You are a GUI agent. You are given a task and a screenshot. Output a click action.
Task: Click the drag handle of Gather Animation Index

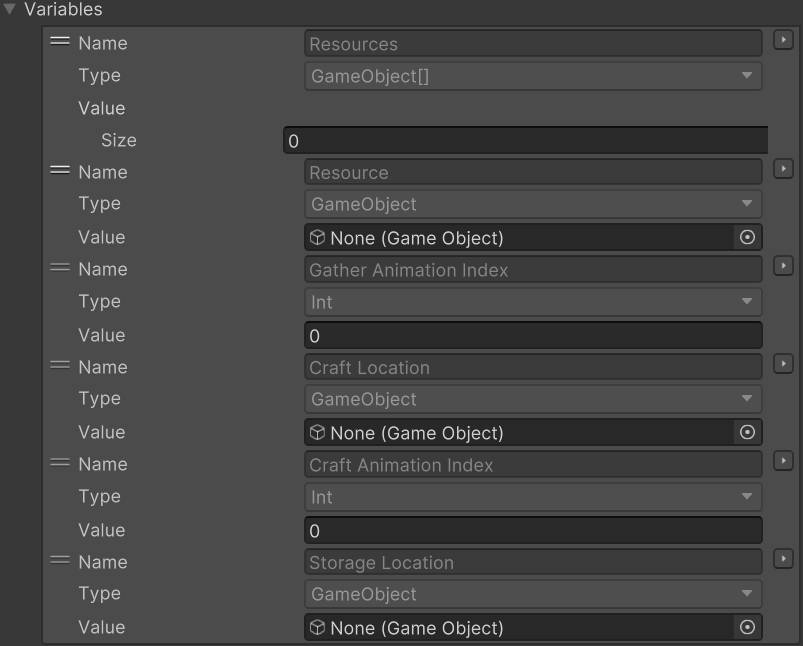click(x=60, y=269)
